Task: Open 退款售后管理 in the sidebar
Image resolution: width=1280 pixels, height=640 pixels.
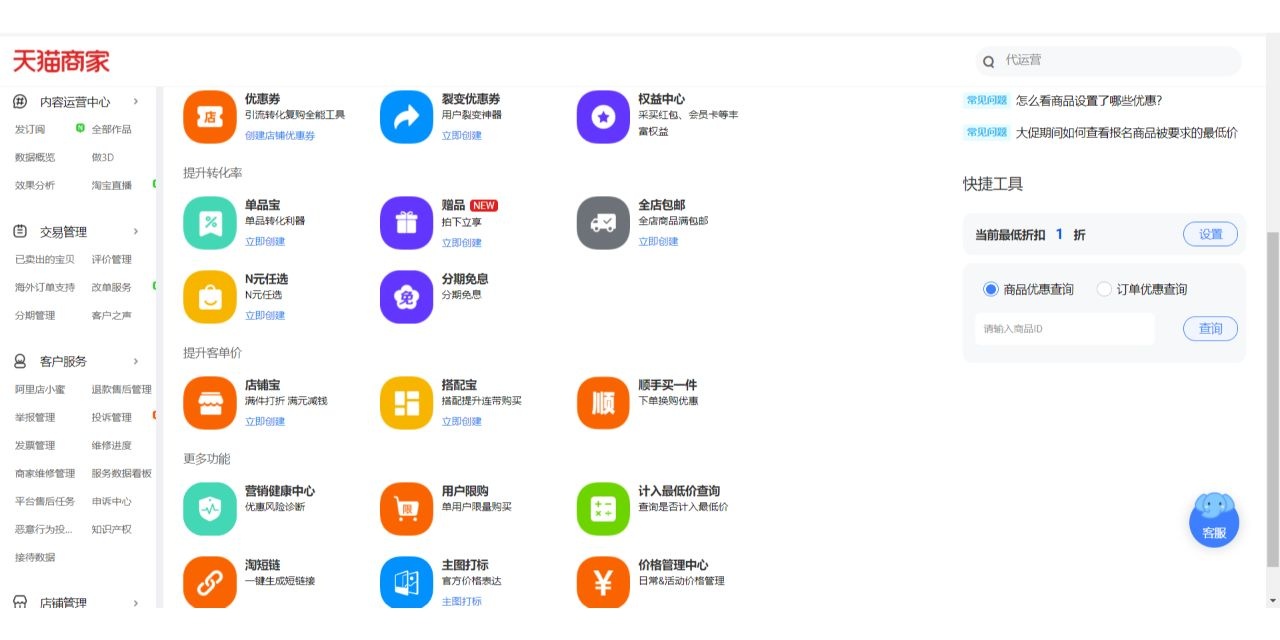Action: pos(121,389)
